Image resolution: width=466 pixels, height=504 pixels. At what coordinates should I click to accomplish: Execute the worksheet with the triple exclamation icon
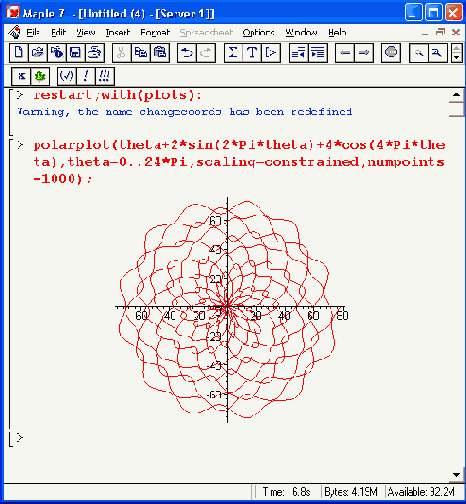pyautogui.click(x=105, y=76)
